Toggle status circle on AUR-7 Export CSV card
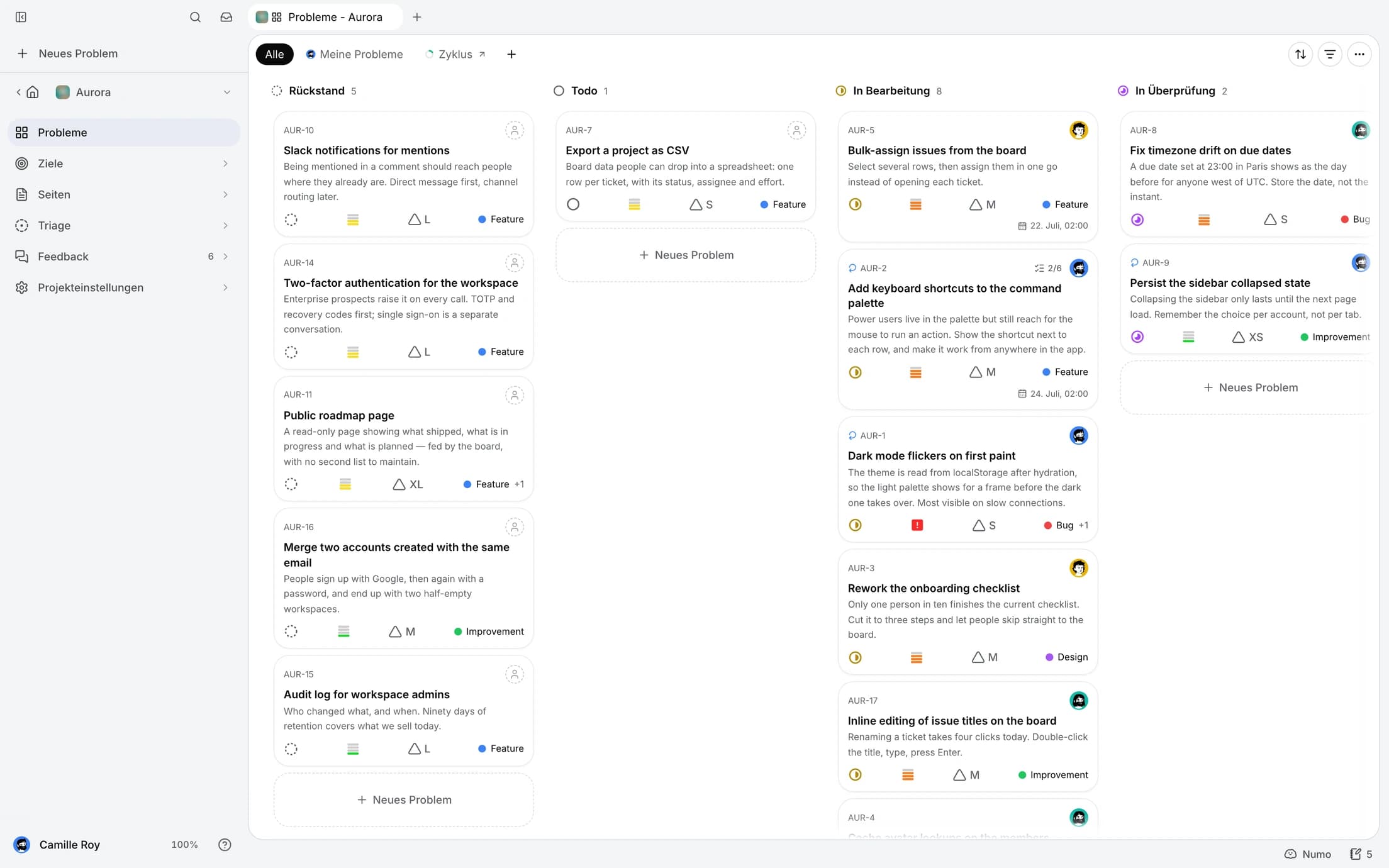Image resolution: width=1389 pixels, height=868 pixels. pyautogui.click(x=573, y=204)
